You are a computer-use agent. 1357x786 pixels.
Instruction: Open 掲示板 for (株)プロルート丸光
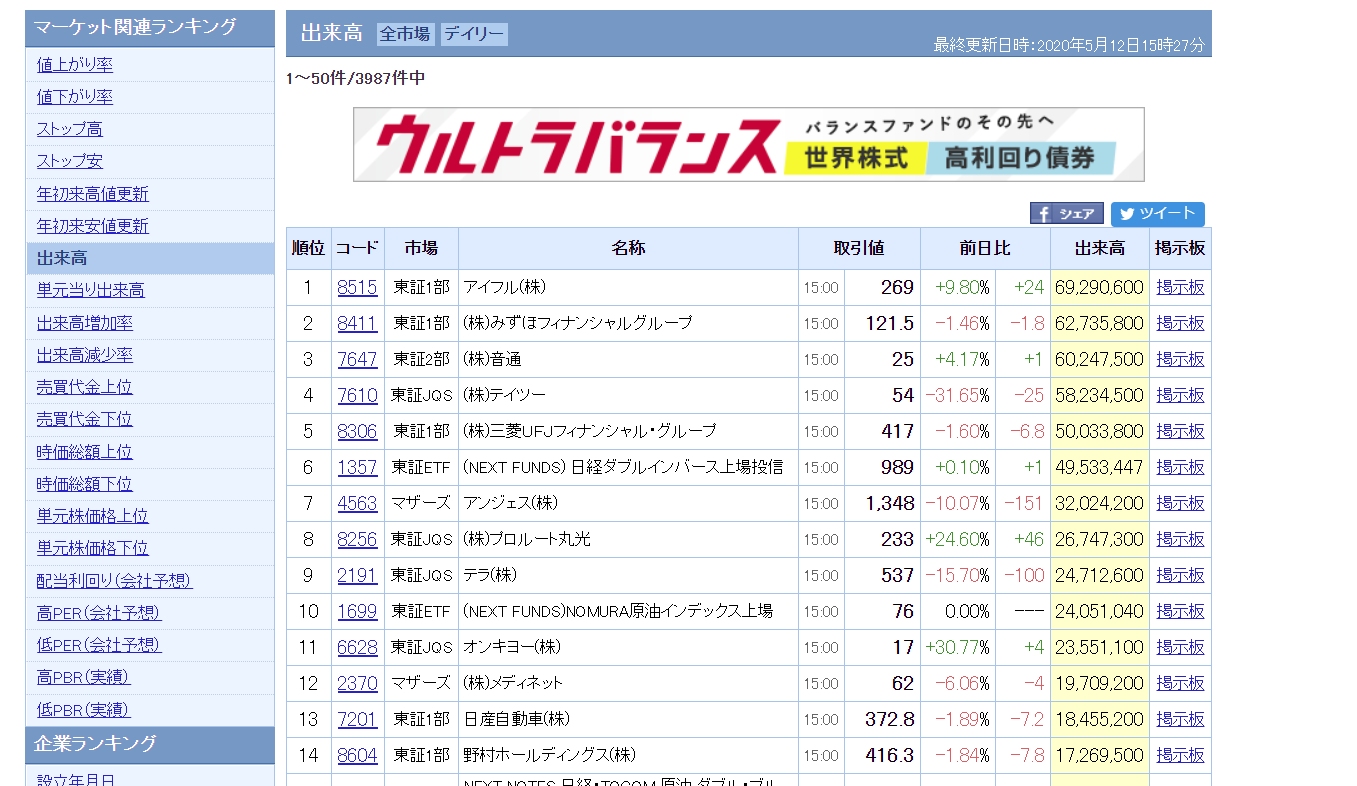coord(1180,539)
